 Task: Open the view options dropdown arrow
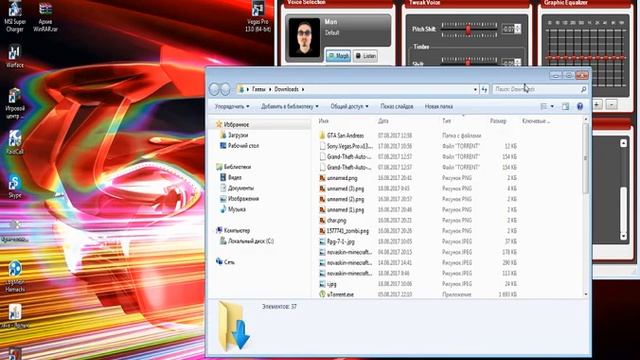tap(552, 107)
